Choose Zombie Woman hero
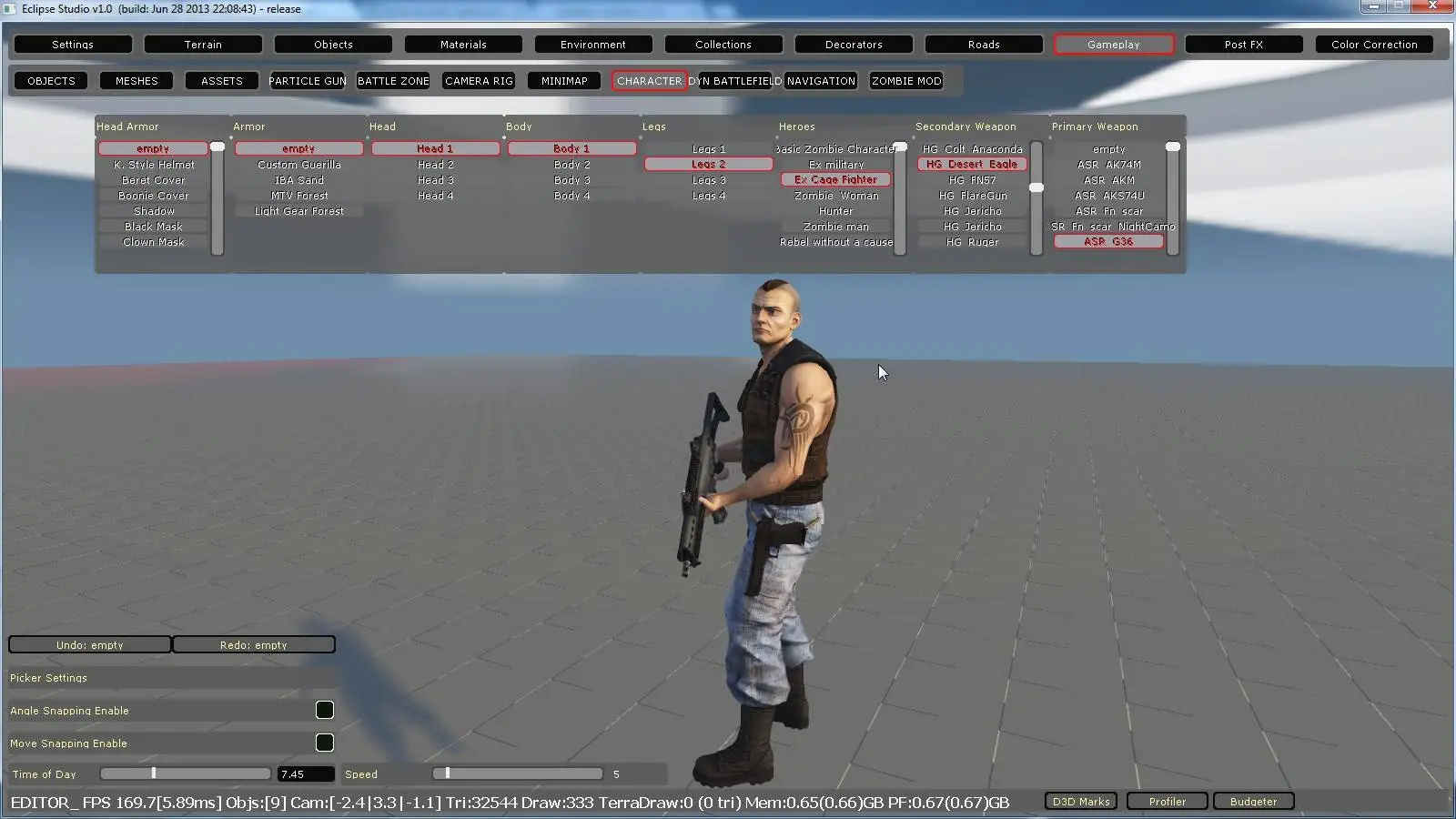Viewport: 1456px width, 819px height. 836,196
